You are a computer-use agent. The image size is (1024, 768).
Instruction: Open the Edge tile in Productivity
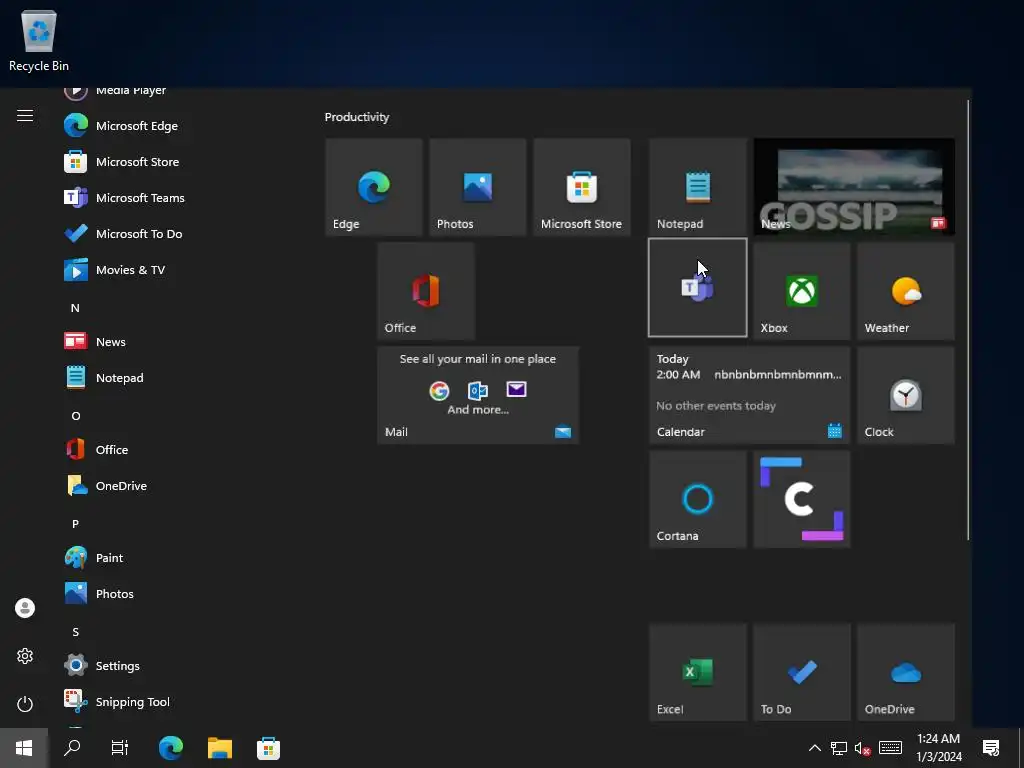[374, 187]
